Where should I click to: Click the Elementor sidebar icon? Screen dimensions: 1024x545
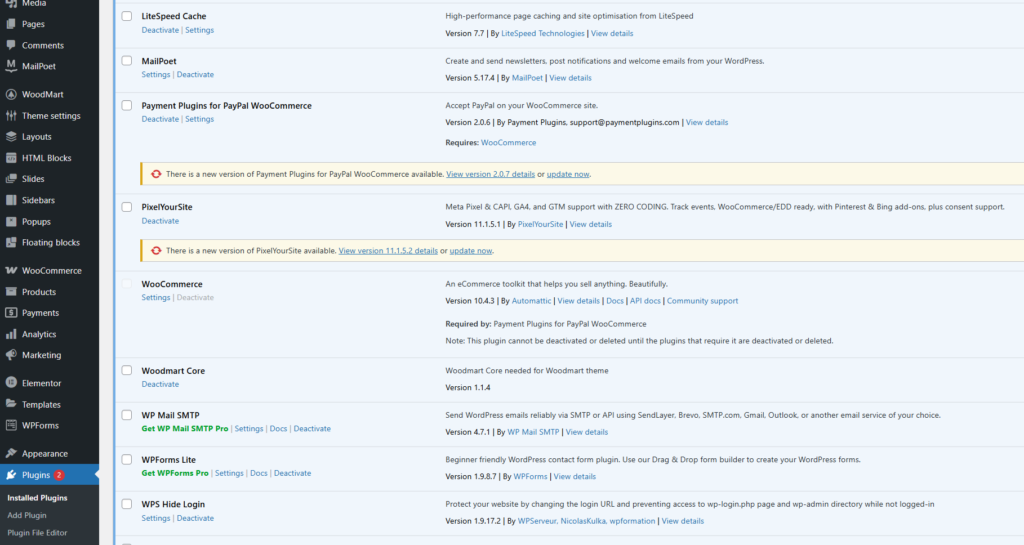point(11,383)
